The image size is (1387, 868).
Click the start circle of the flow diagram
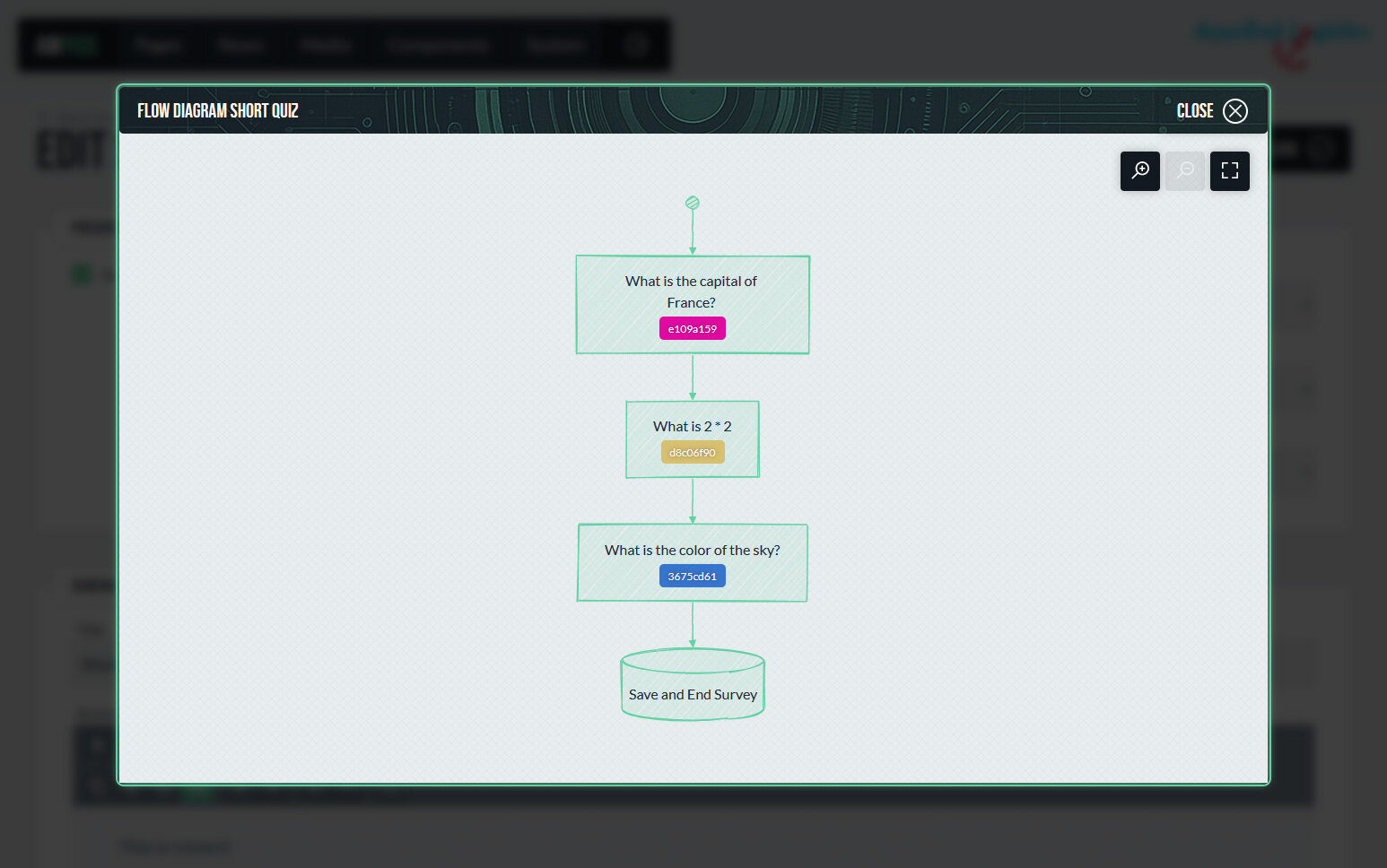pos(692,204)
